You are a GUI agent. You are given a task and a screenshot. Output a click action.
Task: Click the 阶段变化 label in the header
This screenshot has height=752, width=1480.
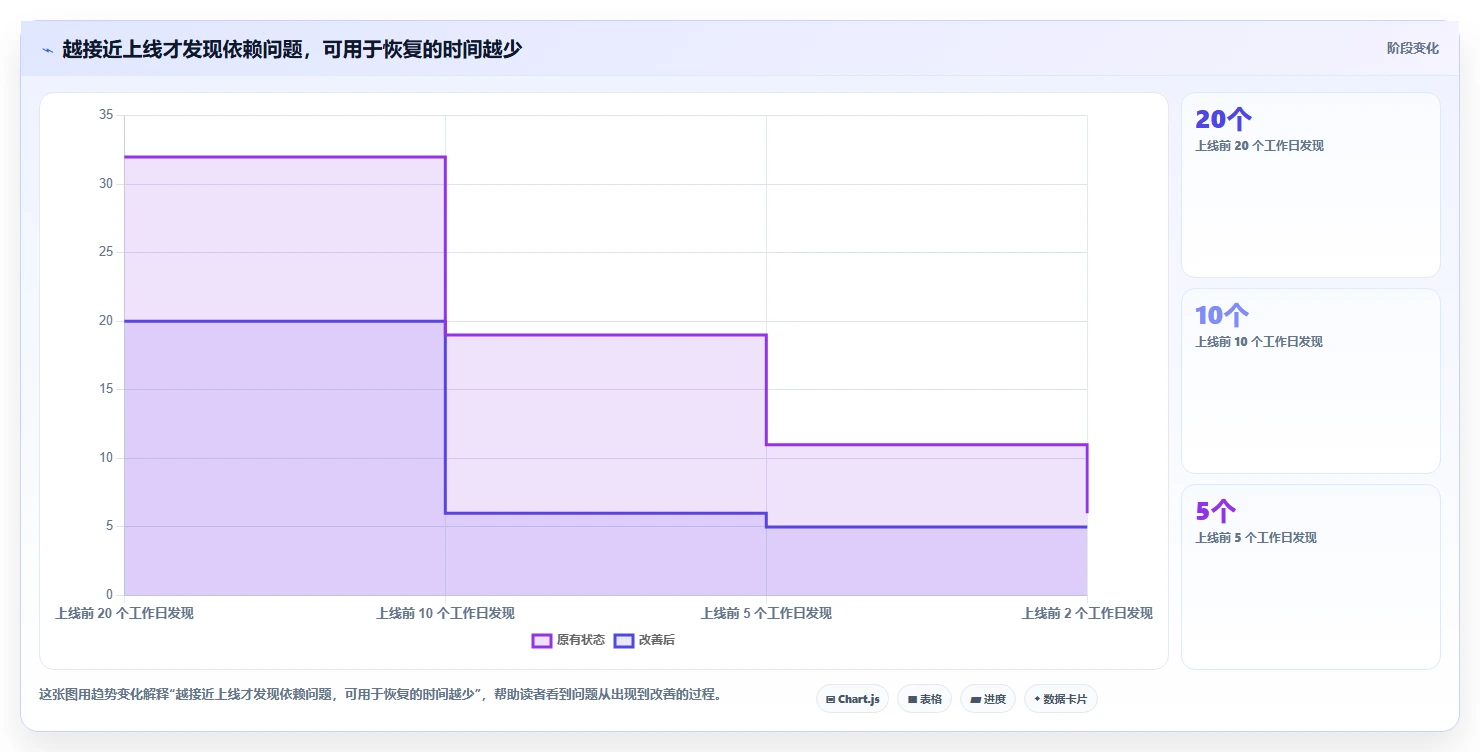(1412, 48)
